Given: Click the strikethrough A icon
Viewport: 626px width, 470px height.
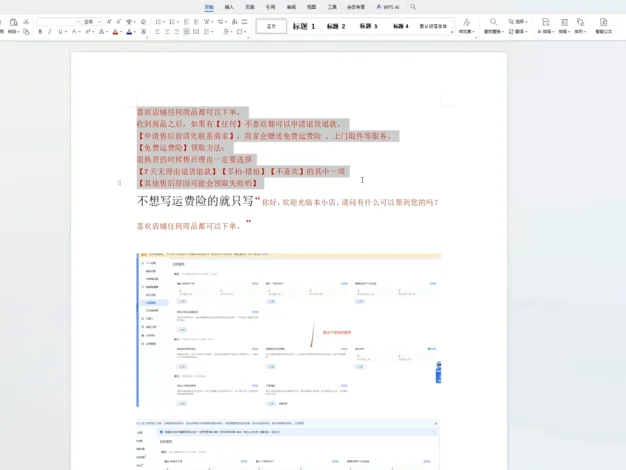Looking at the screenshot, I should click(74, 32).
